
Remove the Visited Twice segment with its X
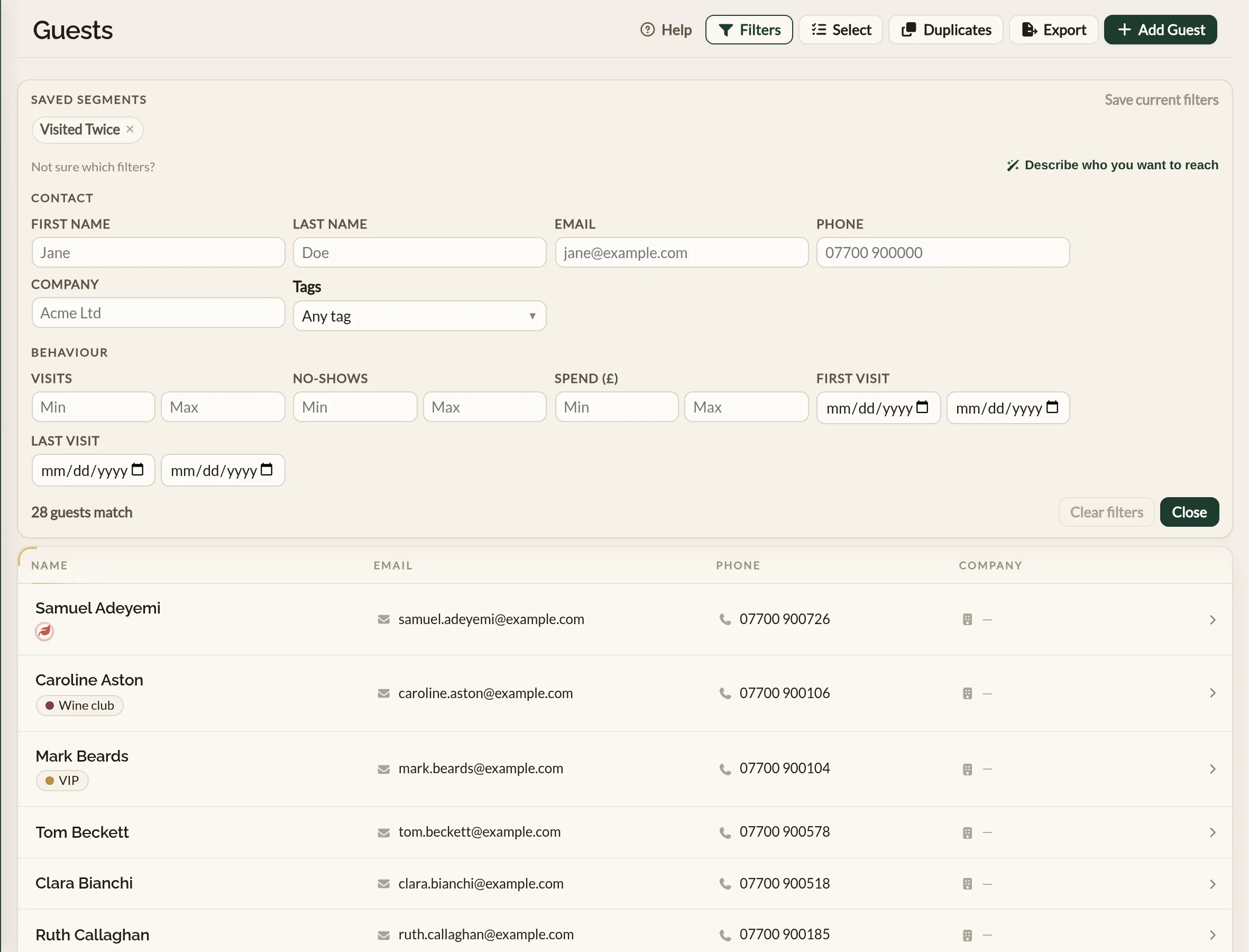(130, 129)
